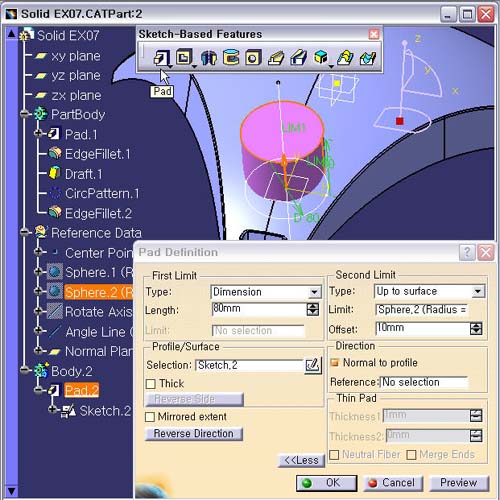Toggle the Normal to profile checkbox
This screenshot has width=500, height=500.
334,363
